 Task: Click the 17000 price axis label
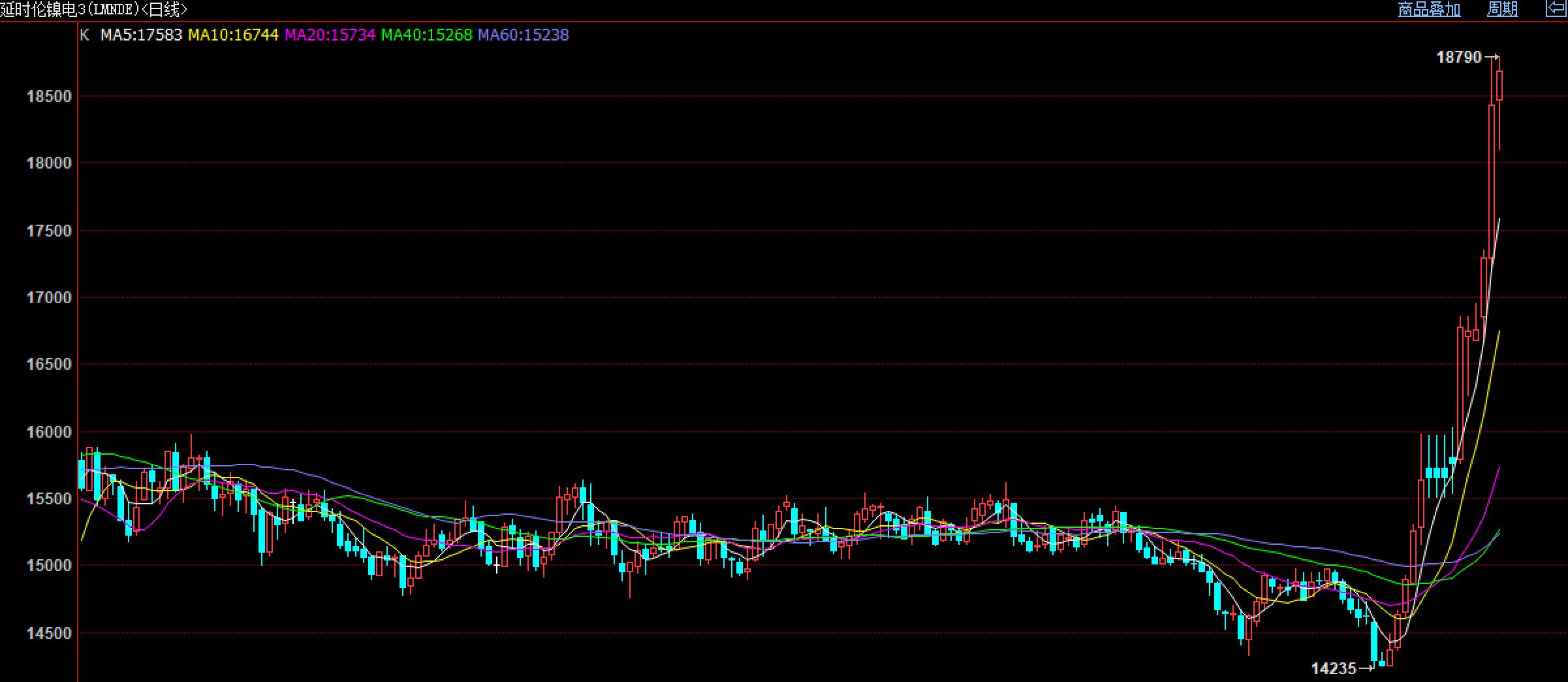[x=48, y=298]
